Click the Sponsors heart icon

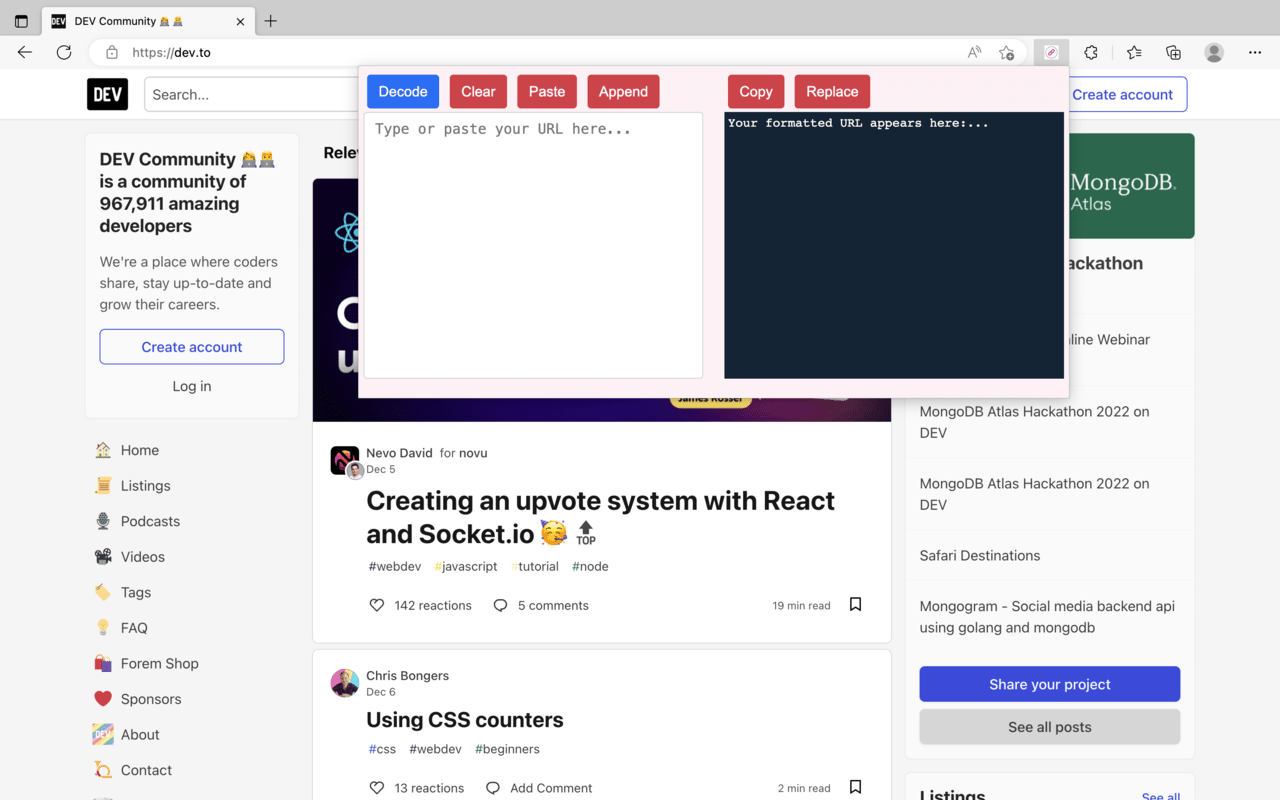[x=103, y=699]
